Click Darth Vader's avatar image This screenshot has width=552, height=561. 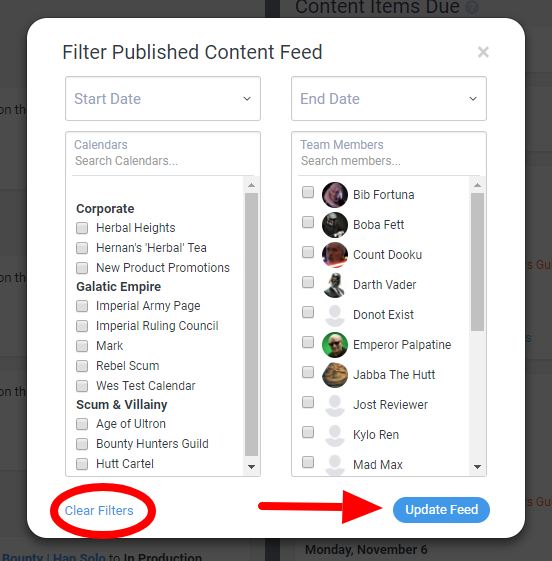[x=335, y=285]
